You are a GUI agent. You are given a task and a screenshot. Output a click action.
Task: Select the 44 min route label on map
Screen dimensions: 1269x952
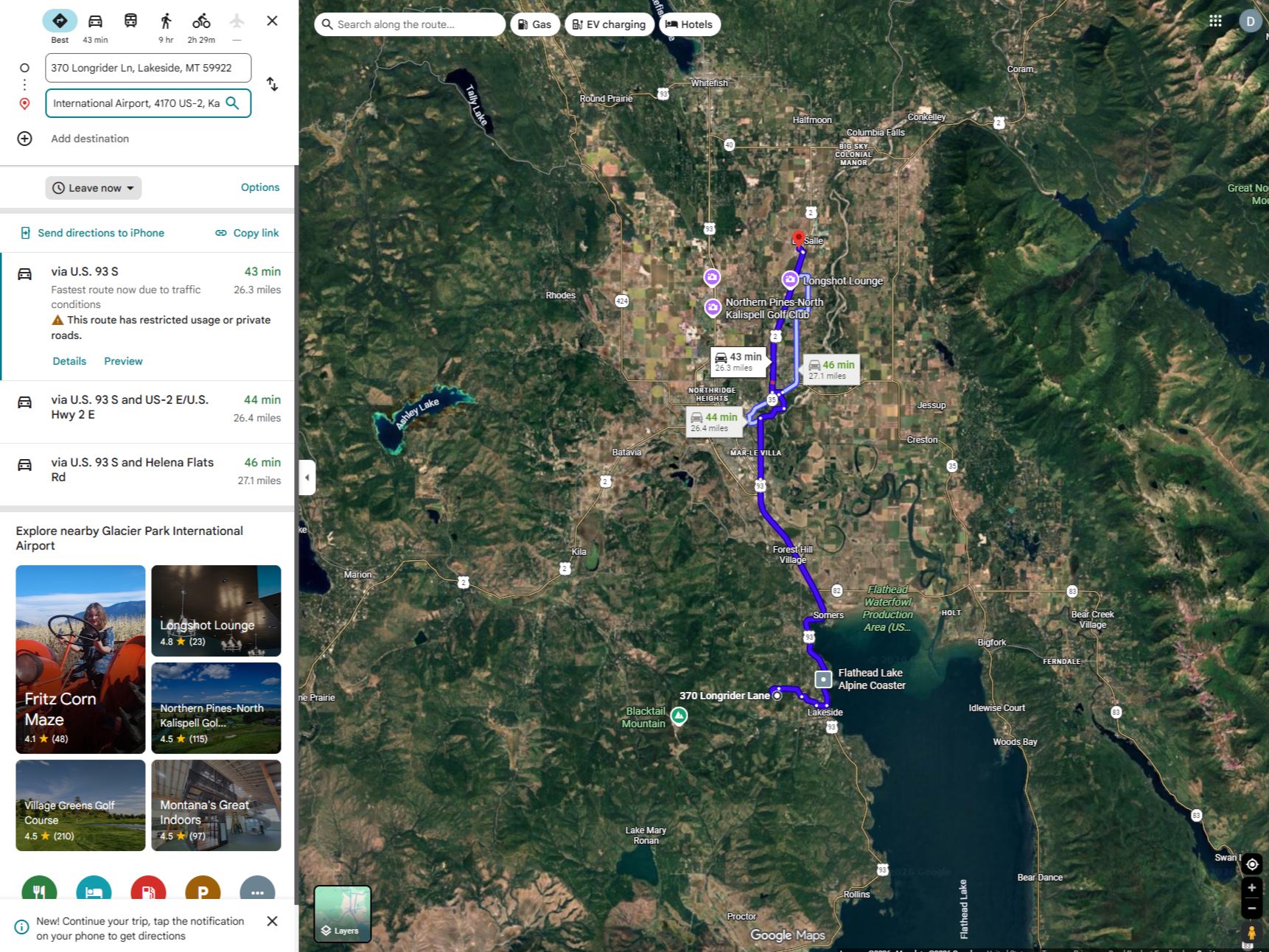coord(714,422)
